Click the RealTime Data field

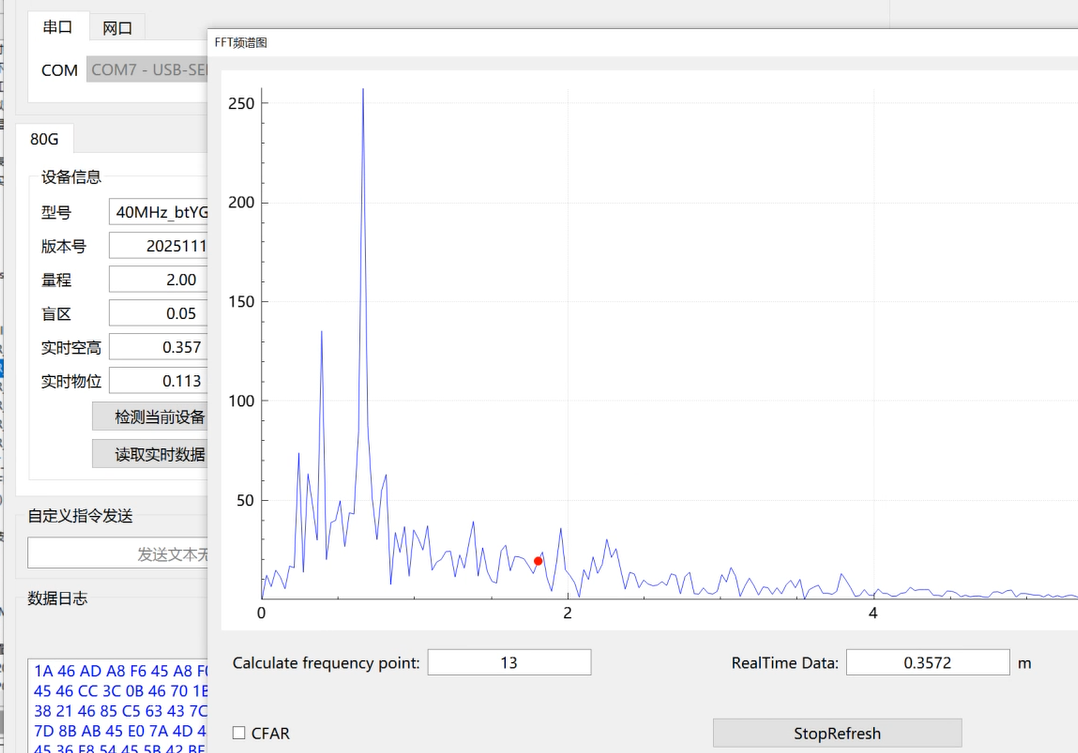[927, 662]
